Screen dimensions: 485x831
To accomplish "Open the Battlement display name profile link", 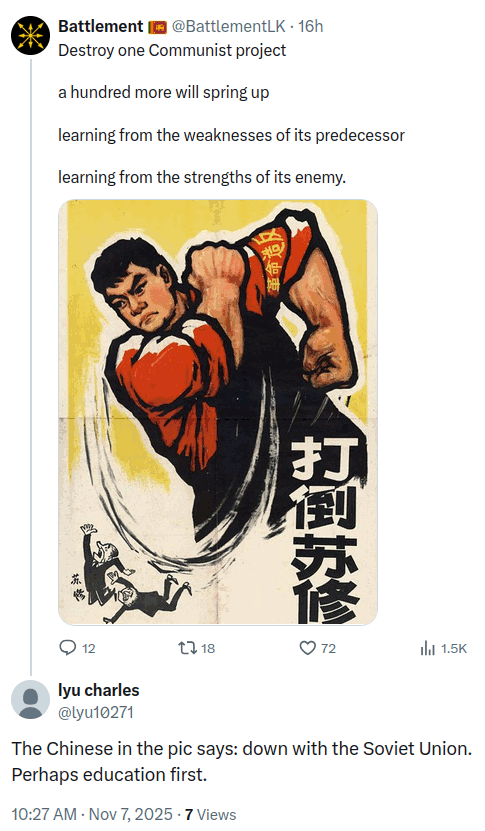I will point(101,26).
